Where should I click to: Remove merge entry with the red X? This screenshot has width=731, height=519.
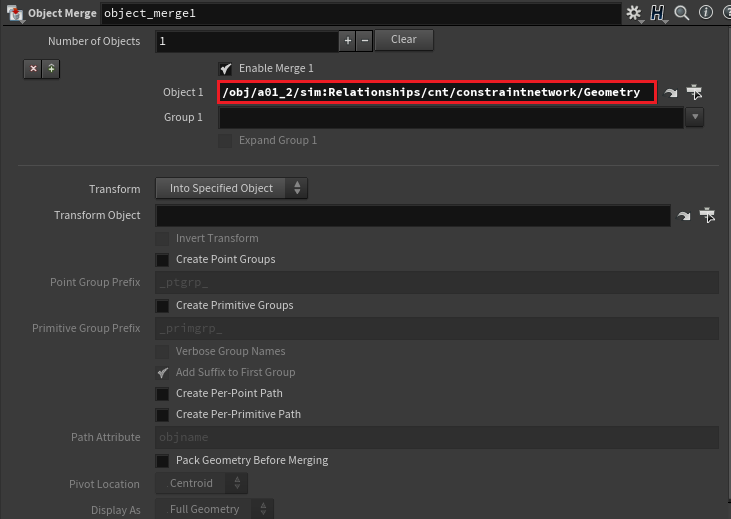33,69
